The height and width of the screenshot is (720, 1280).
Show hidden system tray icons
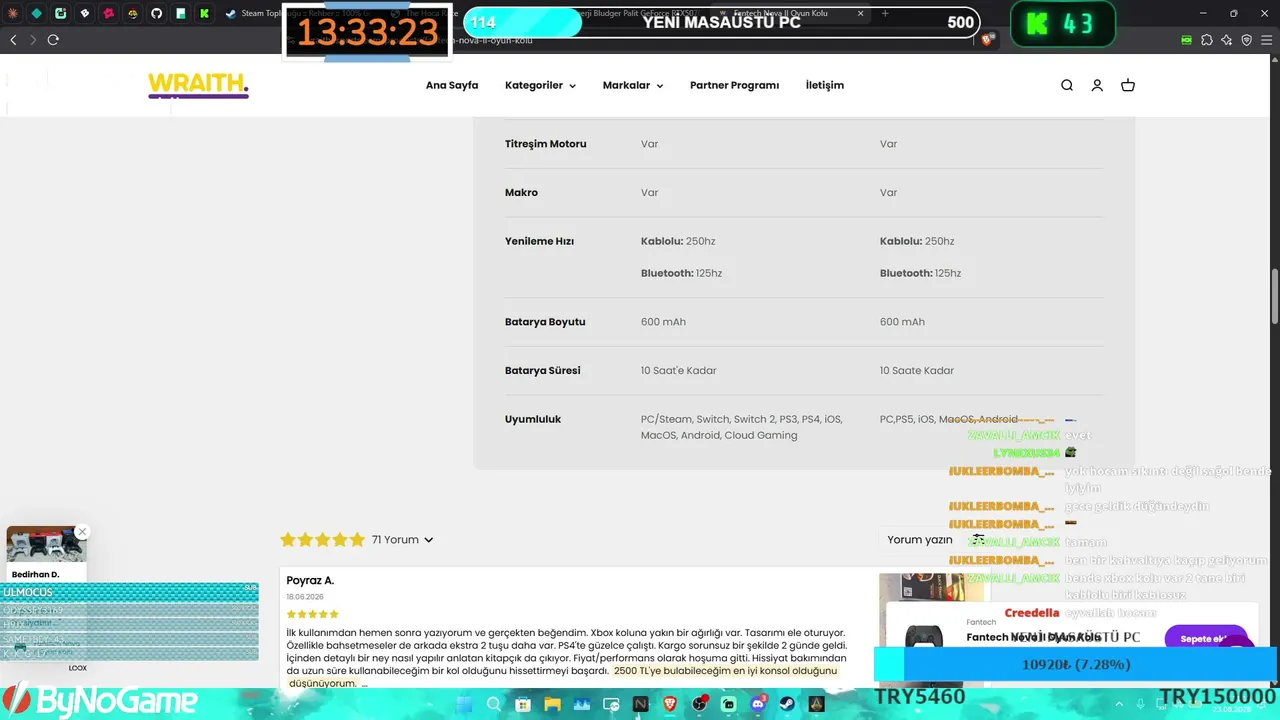1119,705
